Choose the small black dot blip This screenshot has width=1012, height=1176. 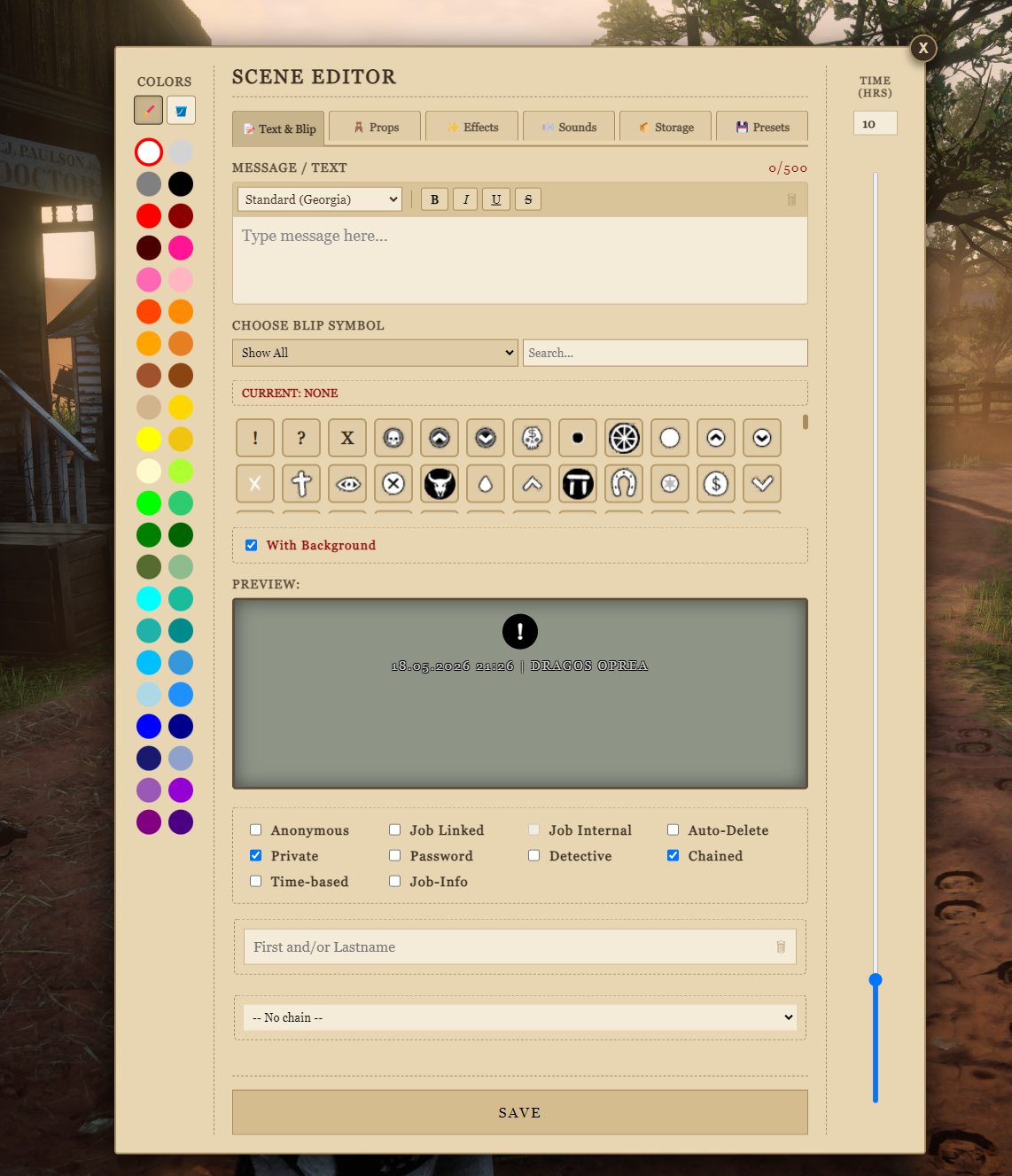[578, 438]
